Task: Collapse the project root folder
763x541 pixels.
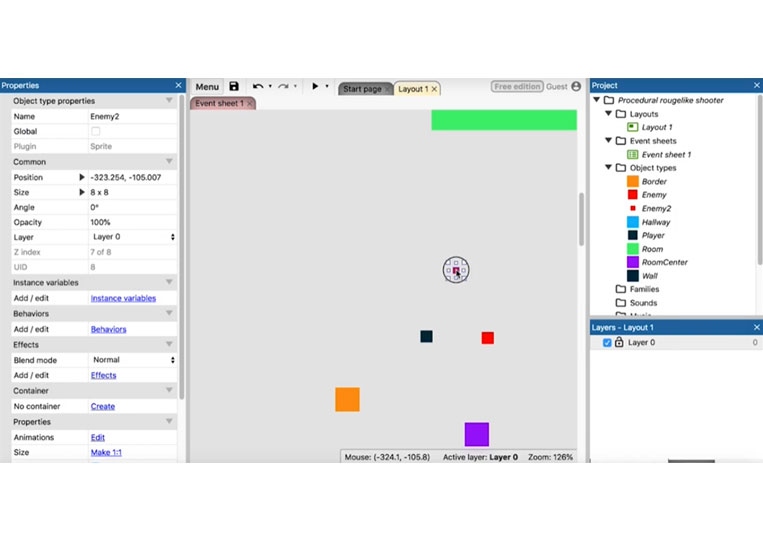Action: coord(597,100)
